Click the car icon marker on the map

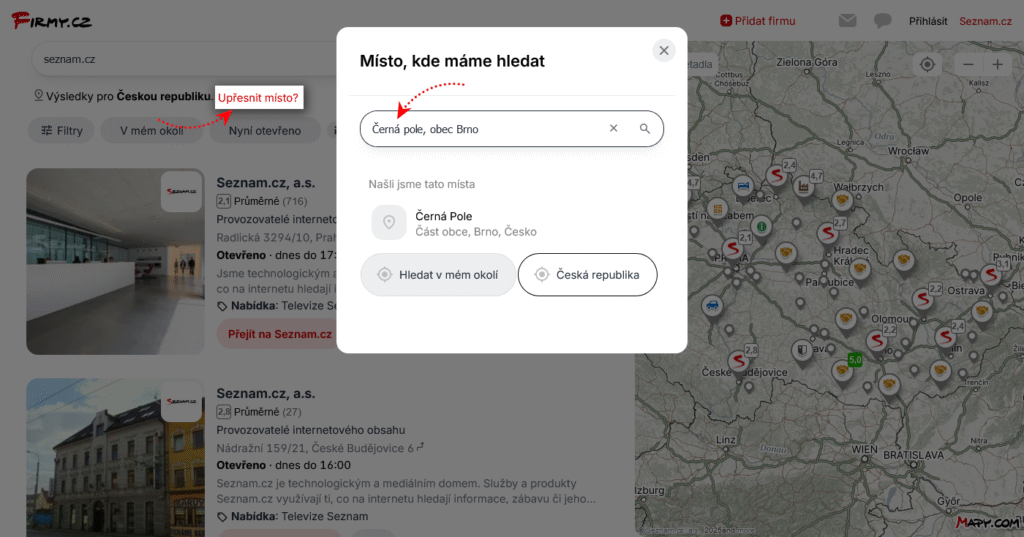tap(712, 304)
